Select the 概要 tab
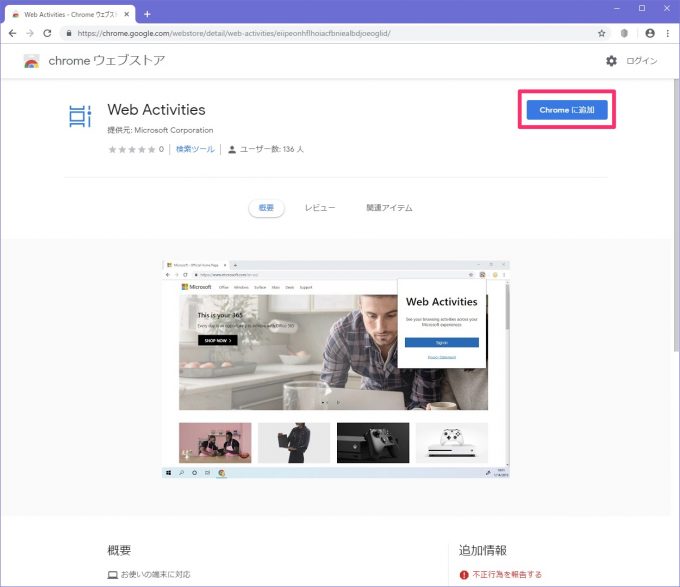 (266, 208)
